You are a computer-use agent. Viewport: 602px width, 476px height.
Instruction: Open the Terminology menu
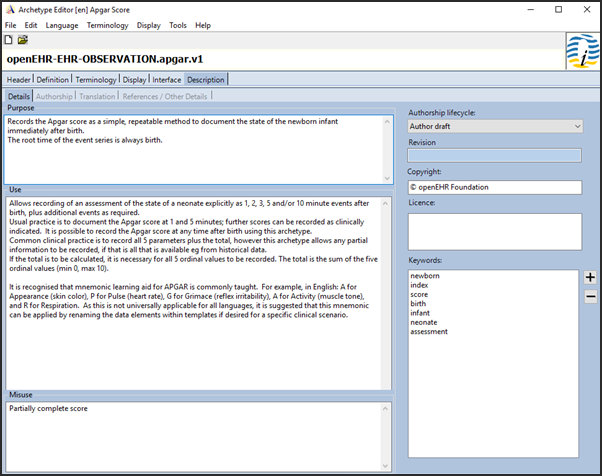(108, 25)
